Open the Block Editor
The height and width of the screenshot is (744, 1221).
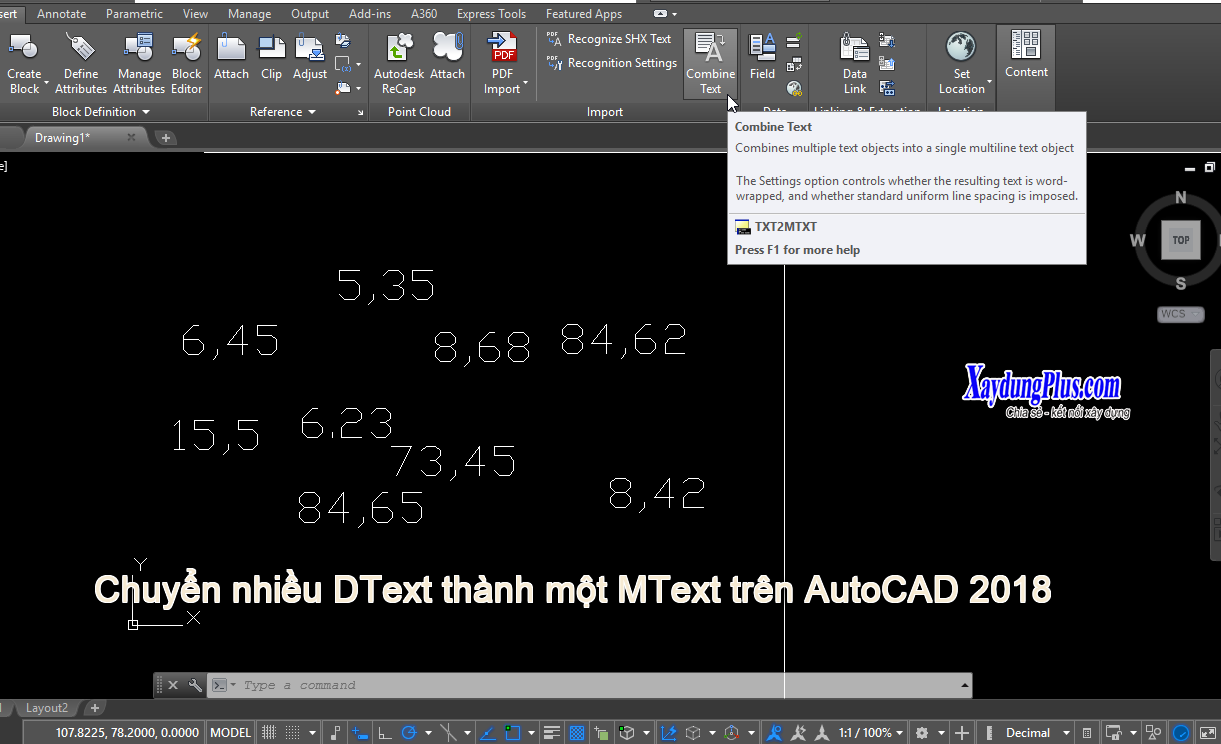[x=186, y=62]
